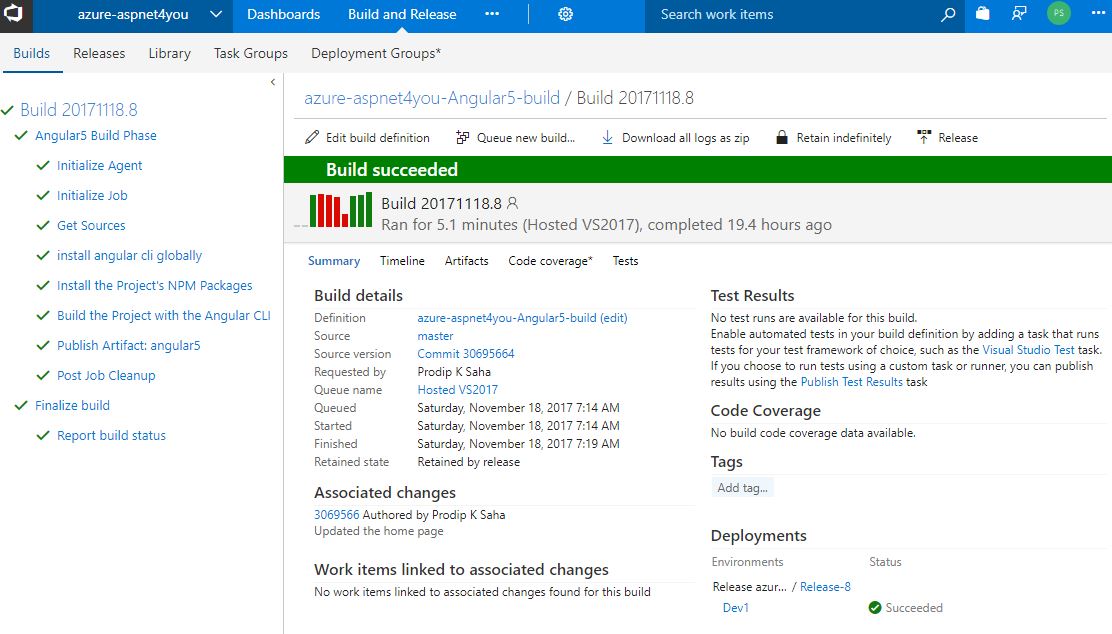Open the PS user profile avatar
Viewport: 1112px width, 634px height.
pos(1059,13)
